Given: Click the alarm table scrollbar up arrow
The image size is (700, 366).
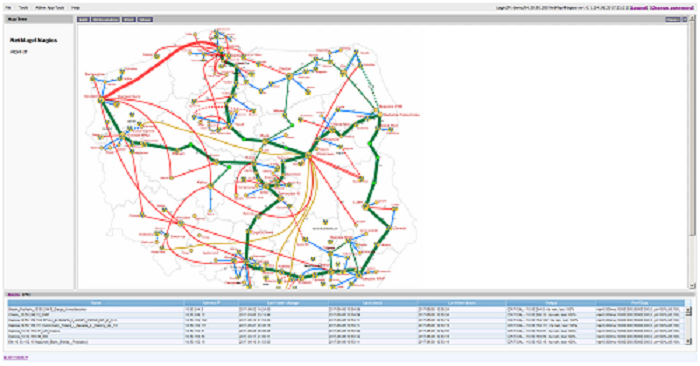Looking at the screenshot, I should tap(688, 309).
